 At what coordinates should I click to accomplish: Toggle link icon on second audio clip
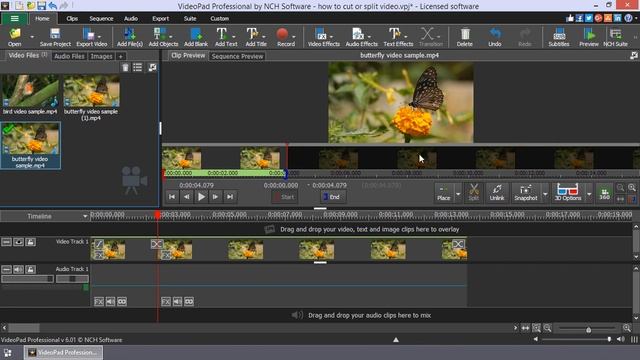point(189,302)
